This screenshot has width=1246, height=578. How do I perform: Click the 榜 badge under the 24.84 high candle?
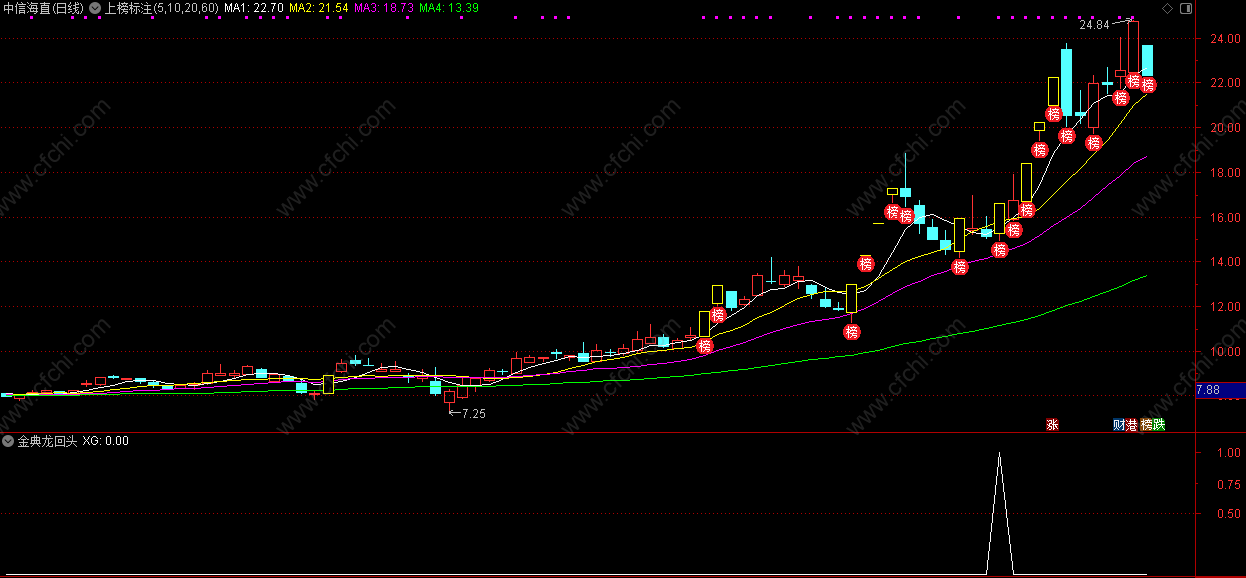tap(1134, 81)
